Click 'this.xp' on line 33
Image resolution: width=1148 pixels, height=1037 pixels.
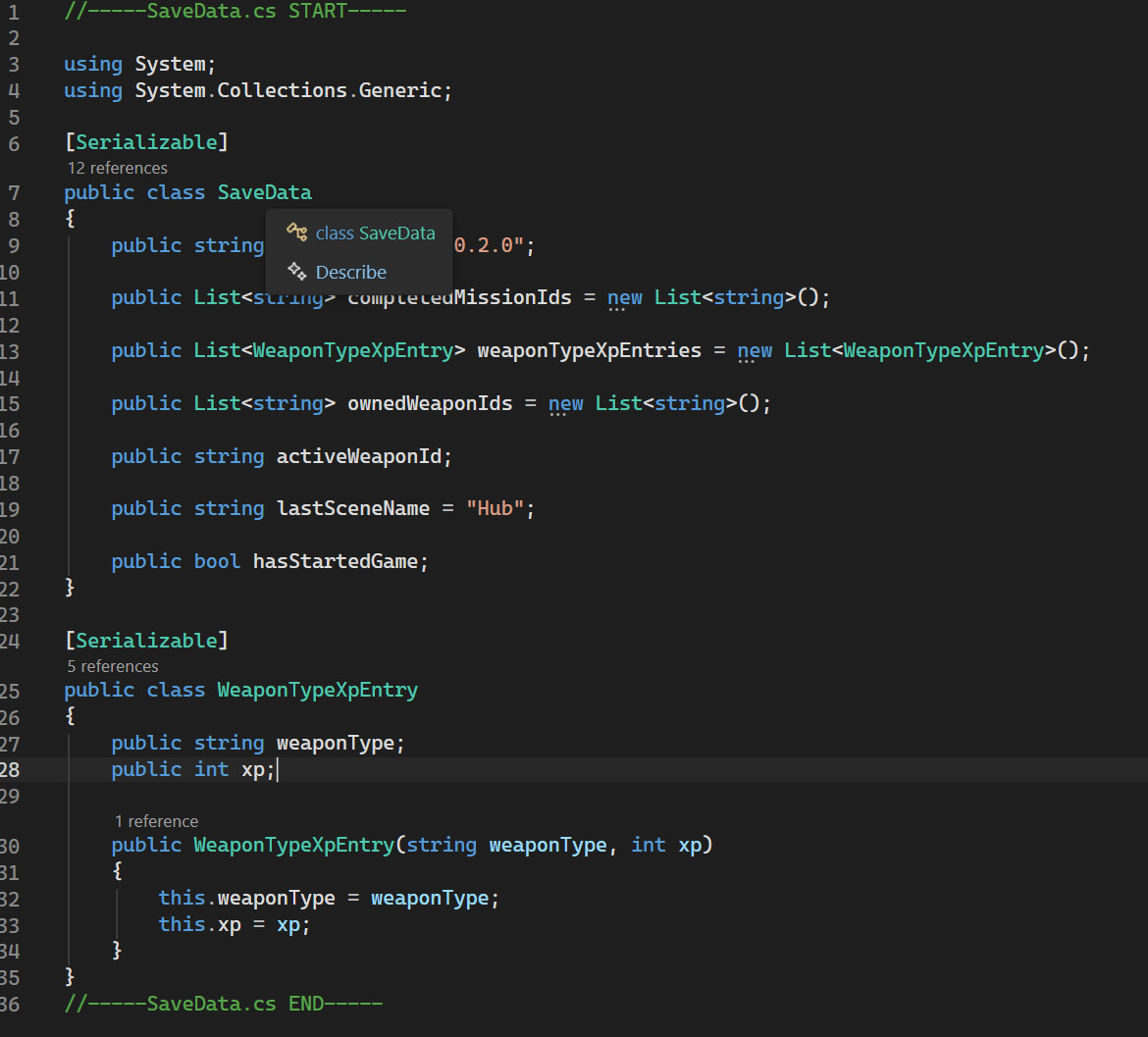200,925
